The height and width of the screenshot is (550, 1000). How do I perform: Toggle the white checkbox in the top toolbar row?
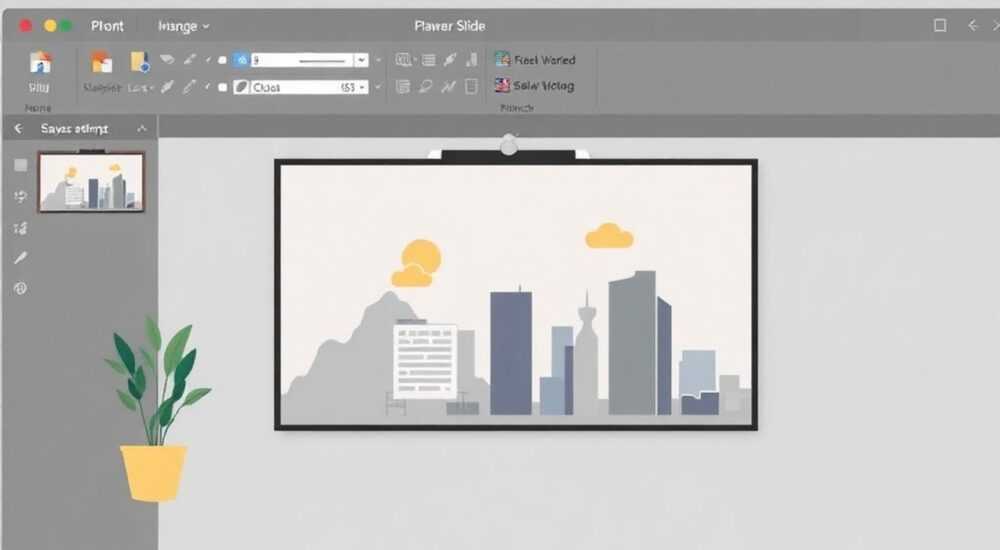pos(222,60)
